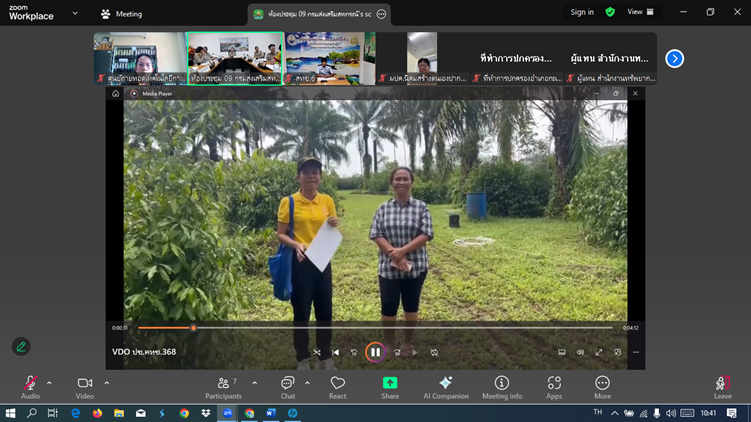Select the ผู้แทน สำนักงาน participant tile
The width and height of the screenshot is (751, 422).
click(610, 58)
